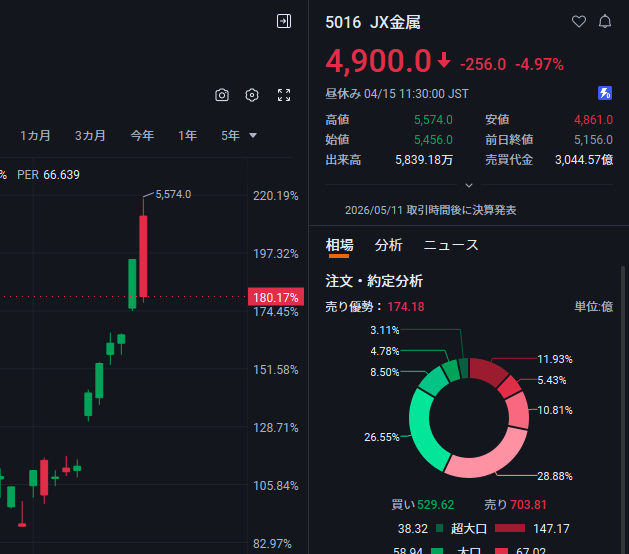Switch to the 相場 tab

tap(339, 245)
